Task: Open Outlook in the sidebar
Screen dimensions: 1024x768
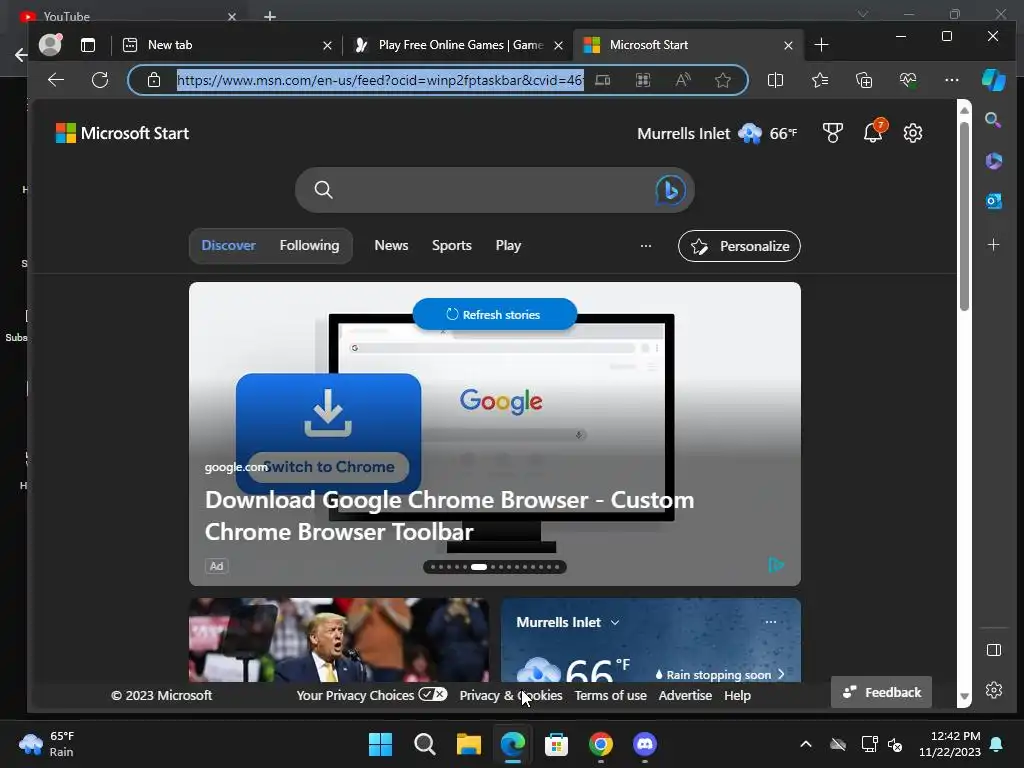Action: pyautogui.click(x=993, y=201)
